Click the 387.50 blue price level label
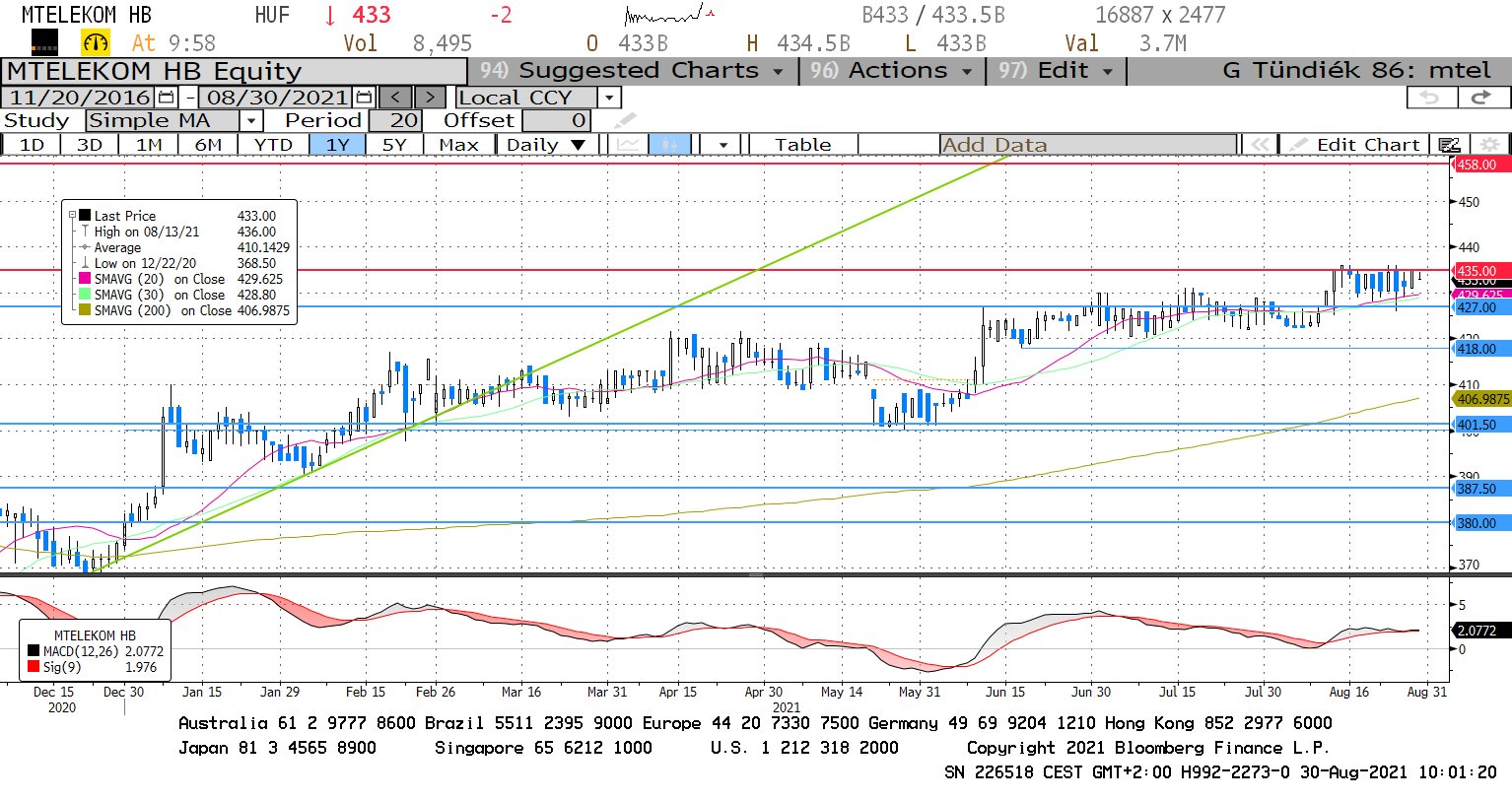Screen dimensions: 1512x801 1482,489
